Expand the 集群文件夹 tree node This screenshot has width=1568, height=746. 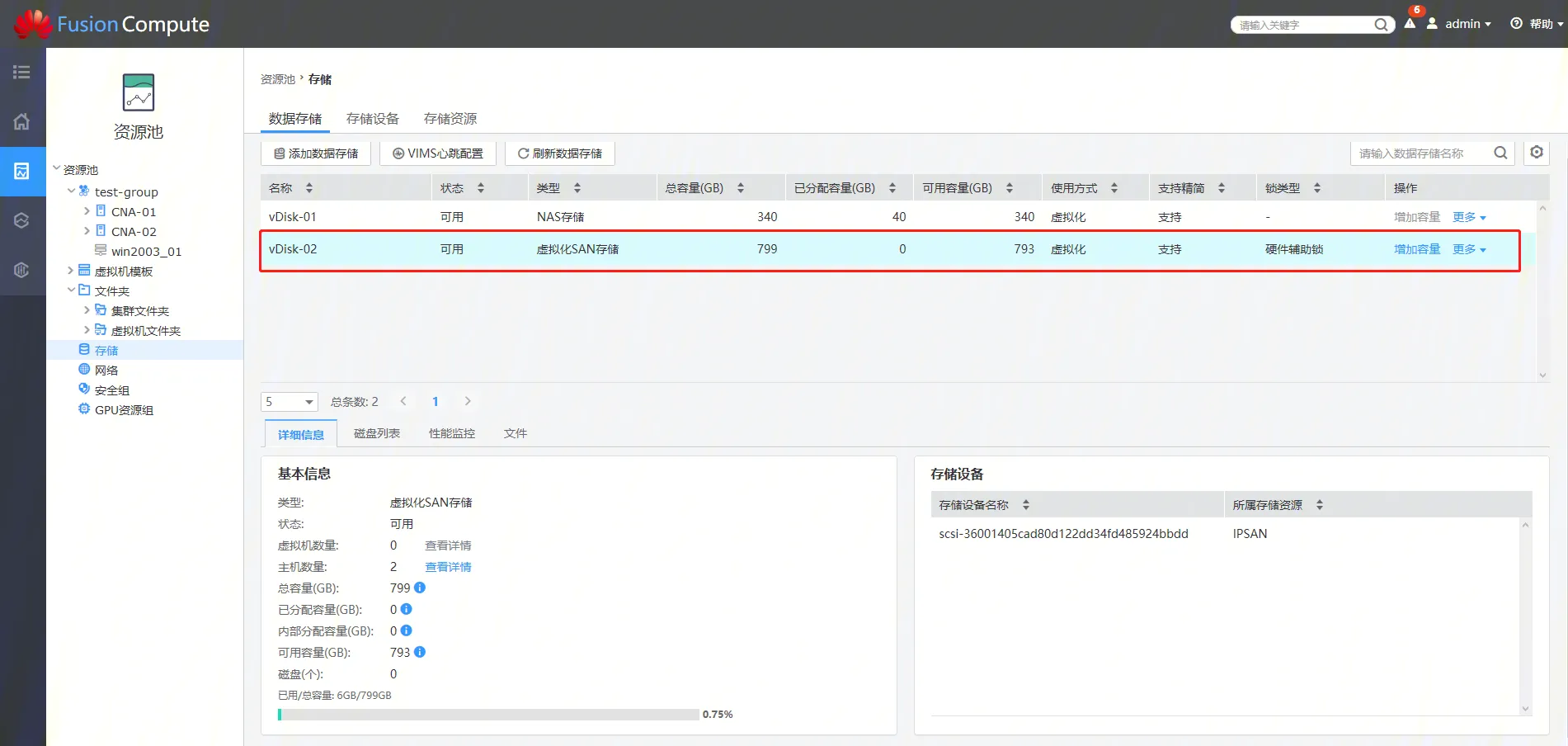pyautogui.click(x=87, y=310)
